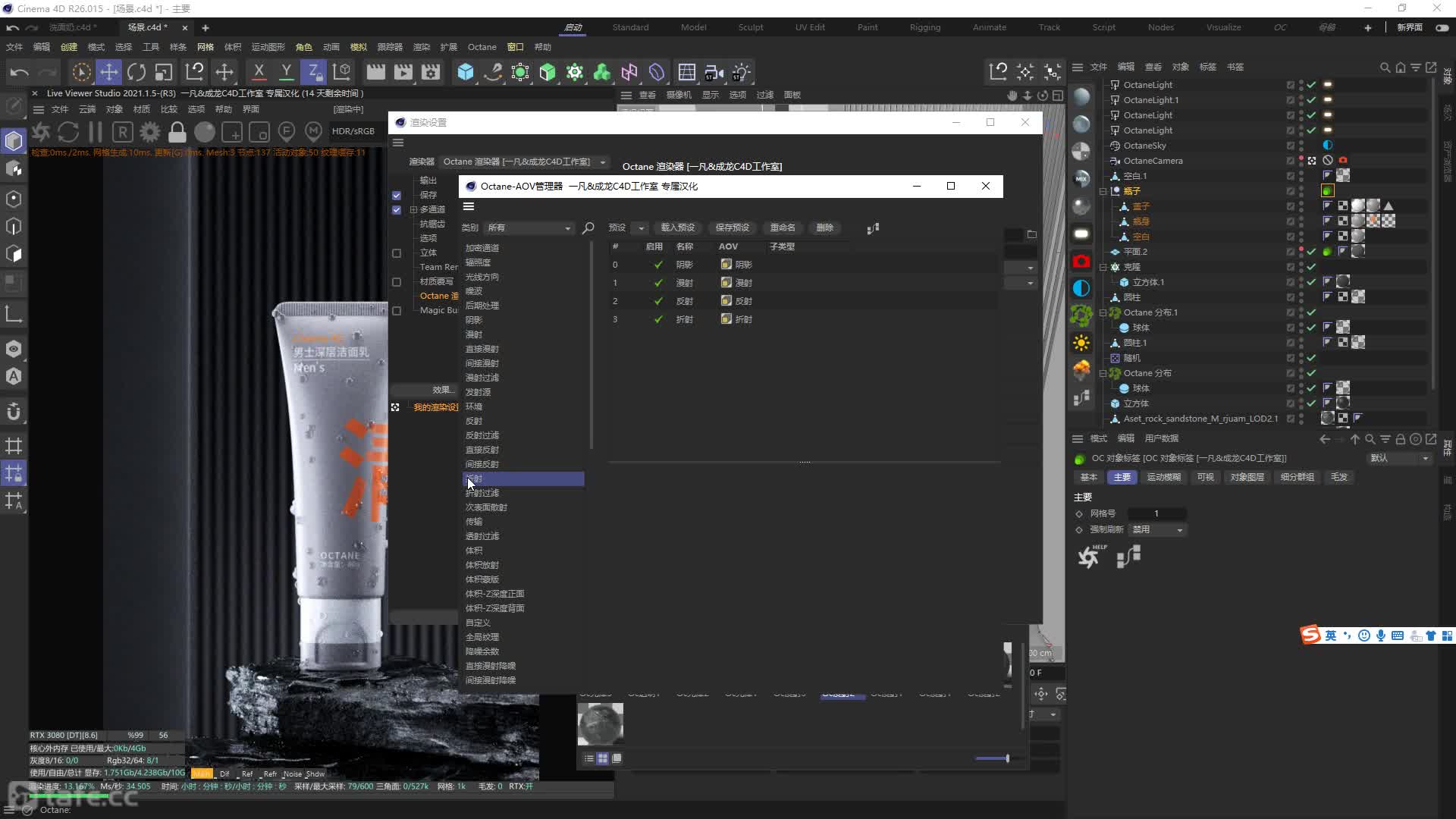1456x819 pixels.
Task: Click the AOV manager node editor icon
Action: tap(873, 227)
